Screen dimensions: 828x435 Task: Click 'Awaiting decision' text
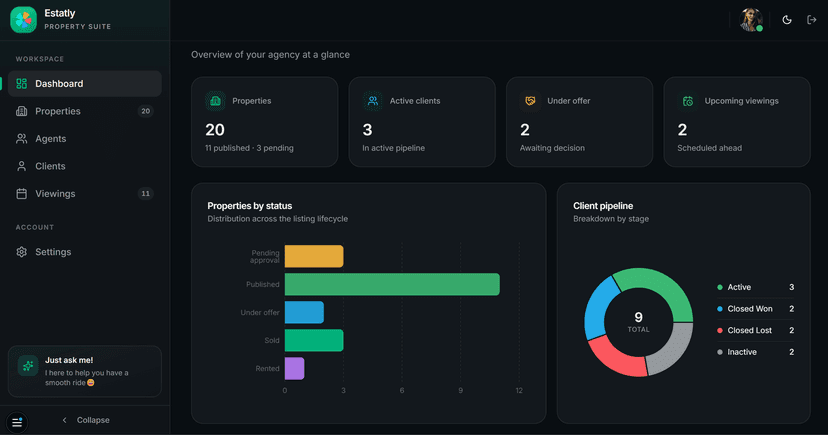(552, 148)
